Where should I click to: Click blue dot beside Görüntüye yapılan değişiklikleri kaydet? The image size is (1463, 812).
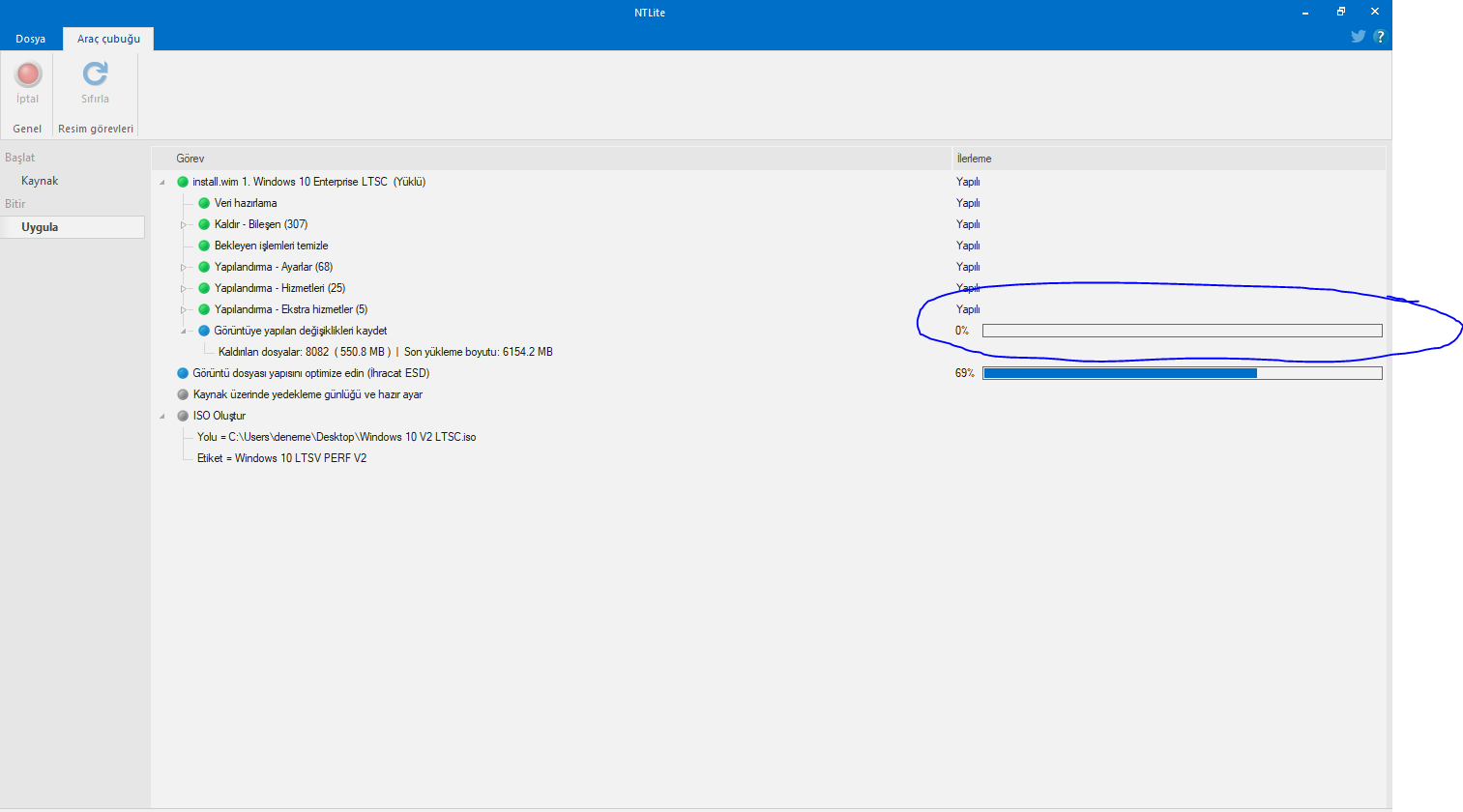204,331
